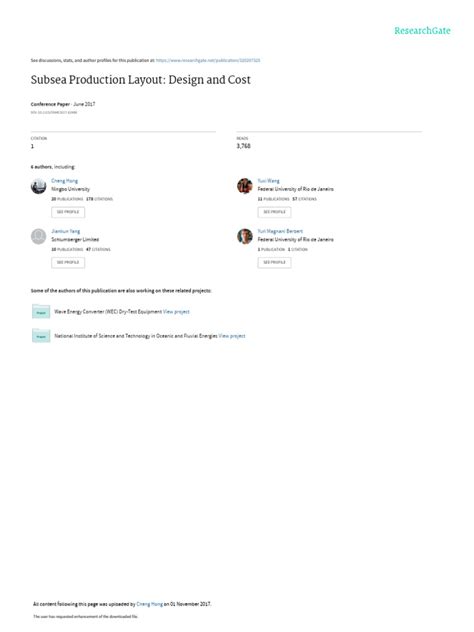Click Cheng Hong's profile photo avatar
474x632 pixels.
coord(39,186)
